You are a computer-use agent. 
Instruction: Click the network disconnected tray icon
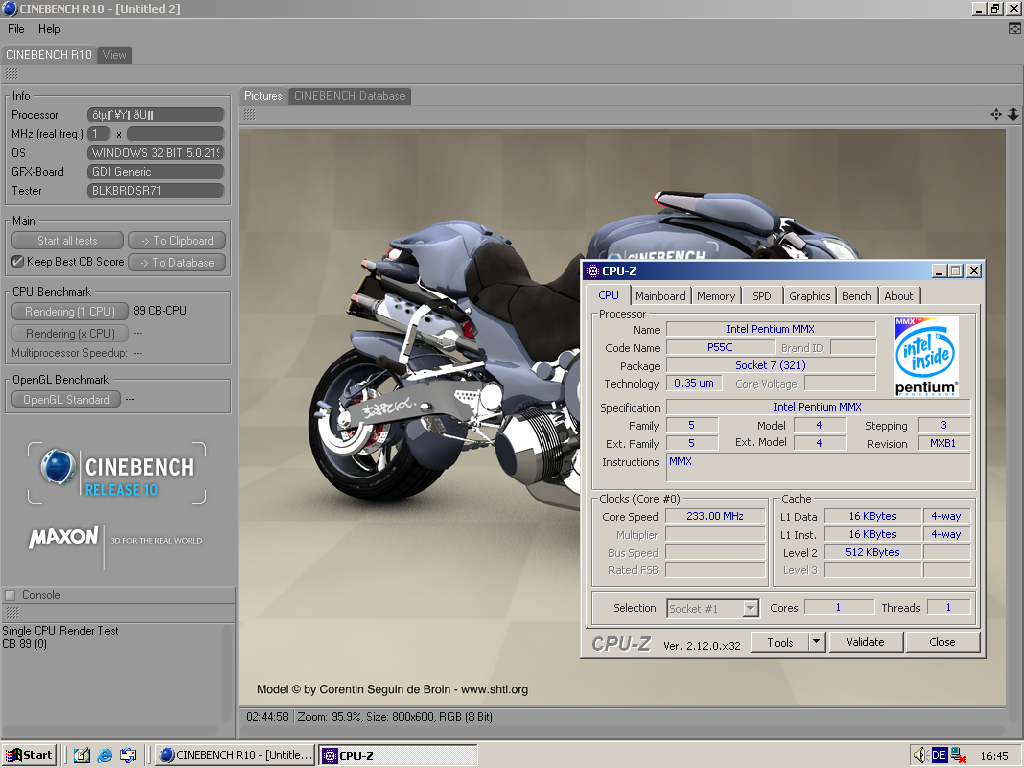tap(959, 755)
